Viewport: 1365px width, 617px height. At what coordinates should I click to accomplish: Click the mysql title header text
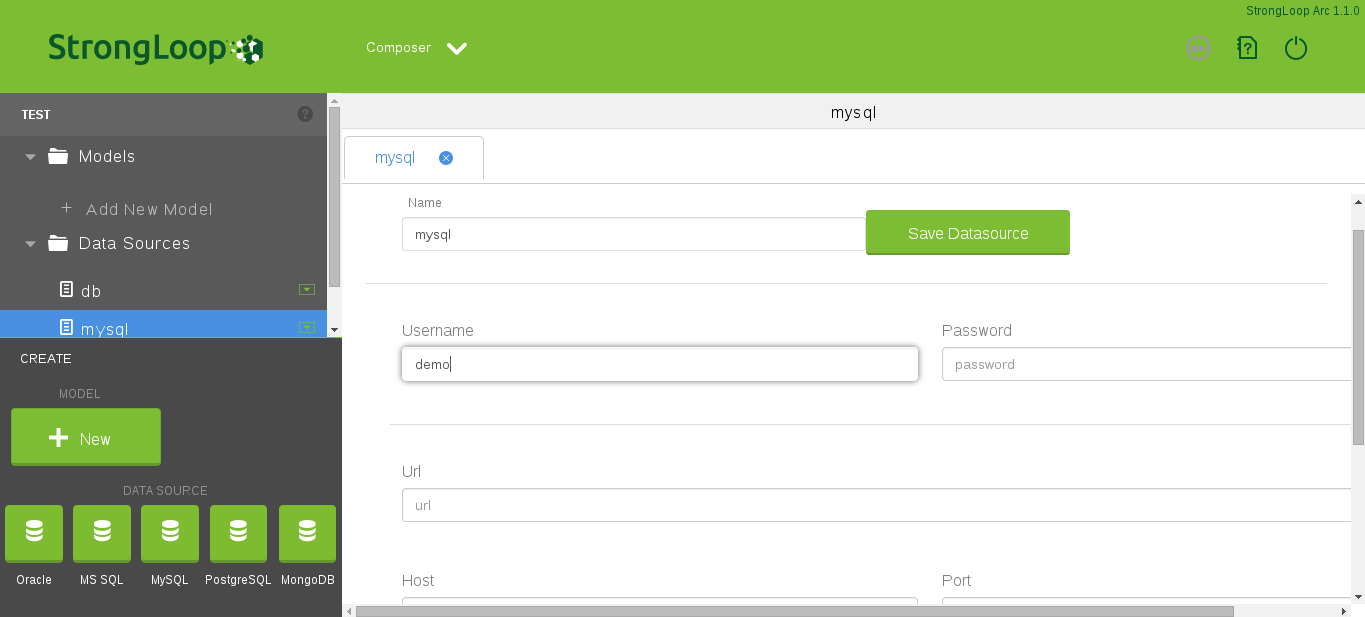coord(853,113)
